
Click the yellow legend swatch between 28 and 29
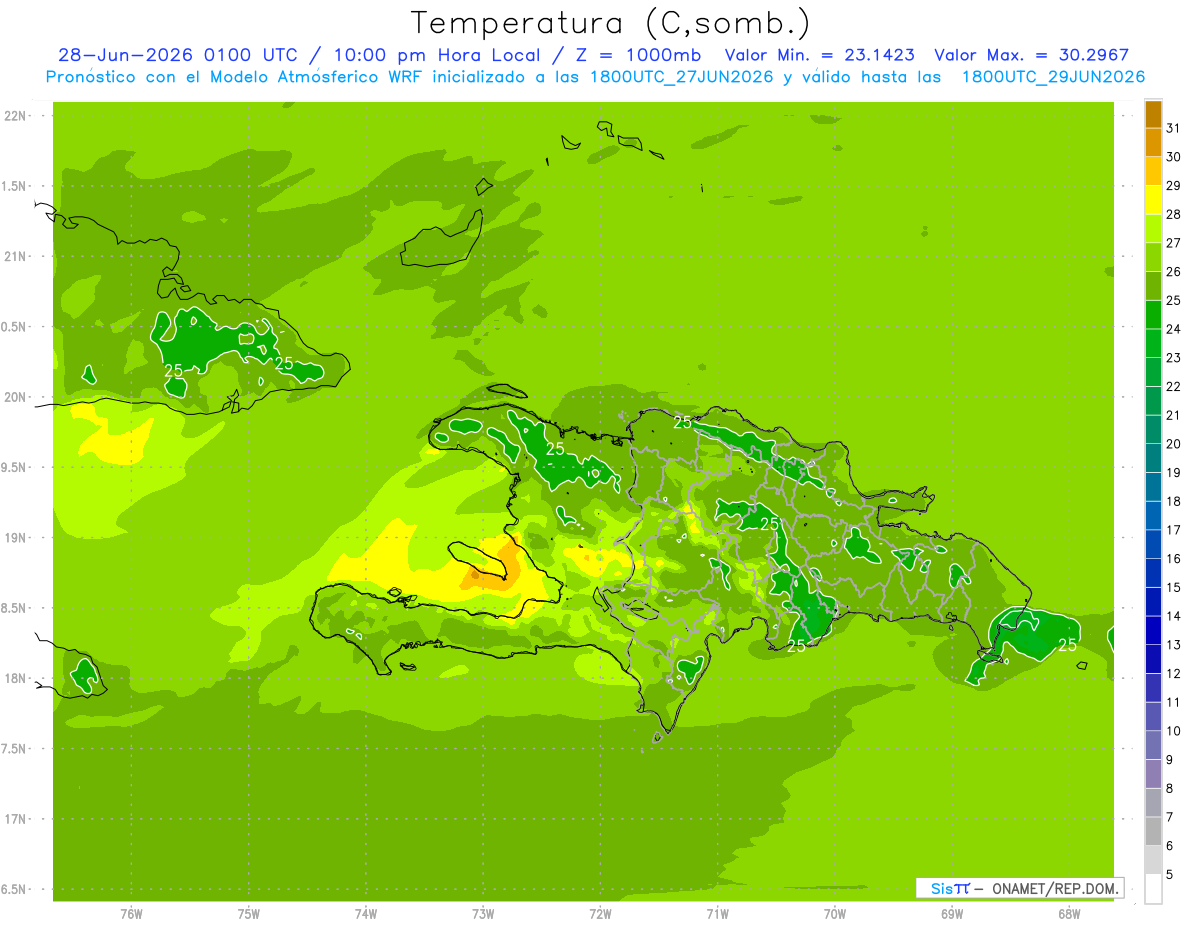[1153, 200]
